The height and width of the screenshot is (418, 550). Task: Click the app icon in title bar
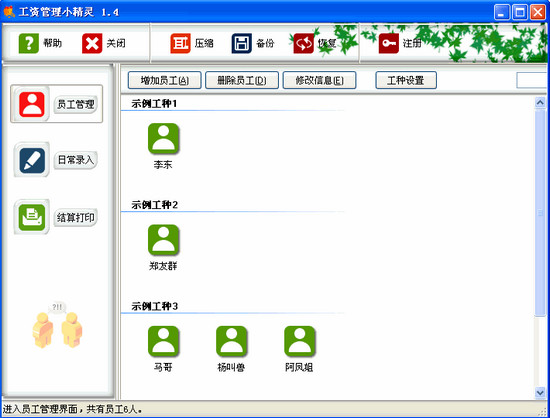(x=9, y=12)
